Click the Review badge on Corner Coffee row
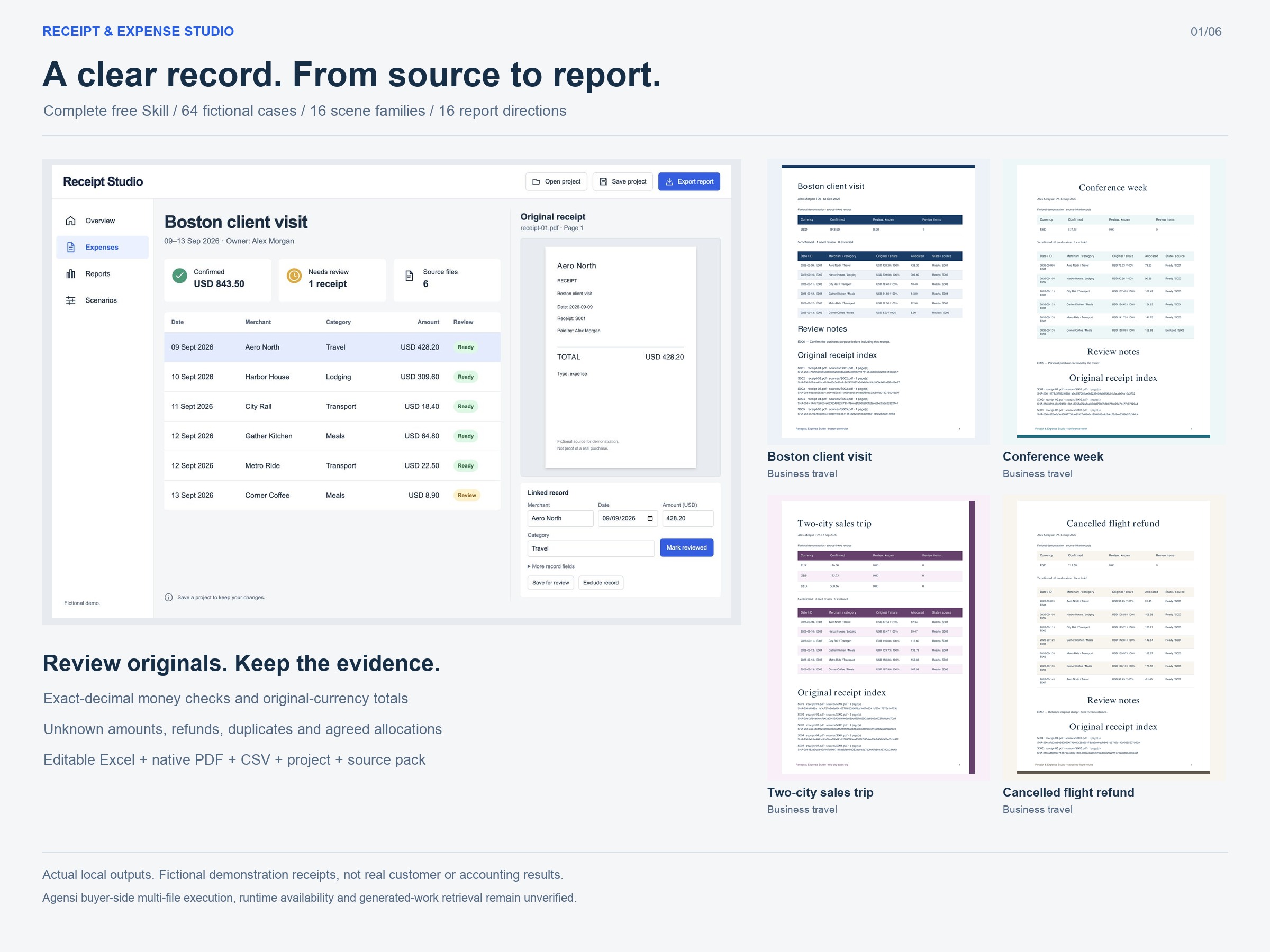 tap(467, 495)
